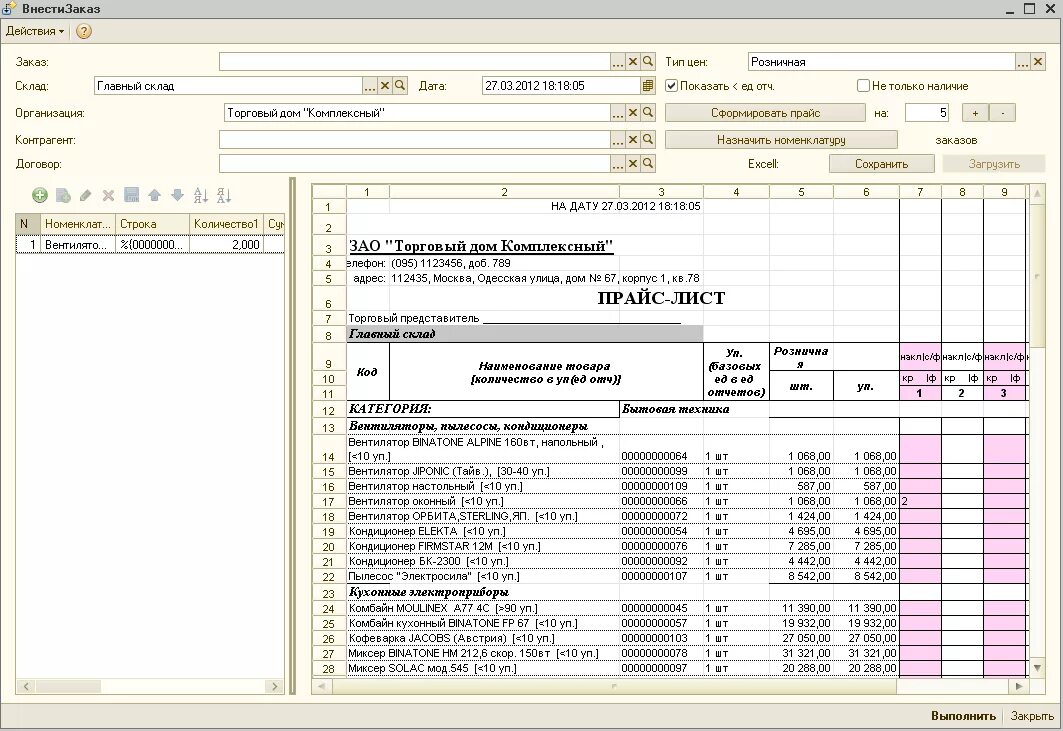Clear the Договор field

(x=633, y=163)
